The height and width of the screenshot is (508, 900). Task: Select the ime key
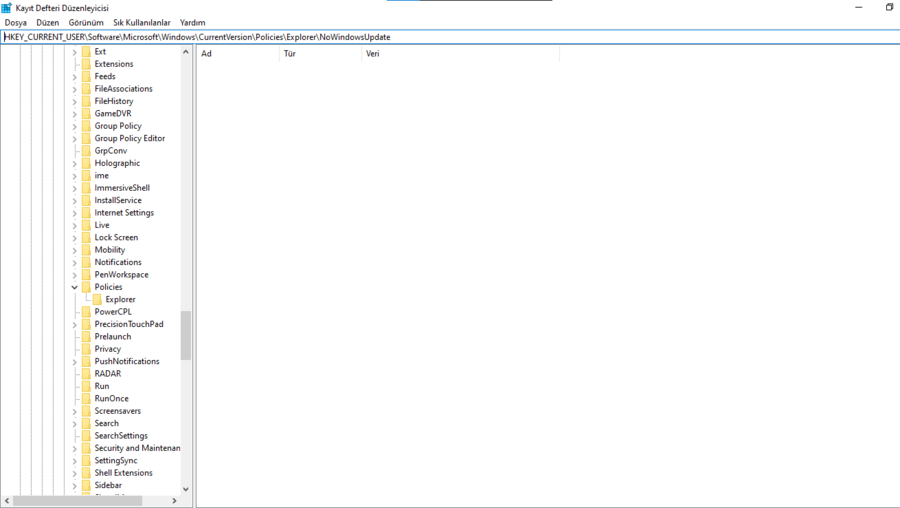point(102,176)
